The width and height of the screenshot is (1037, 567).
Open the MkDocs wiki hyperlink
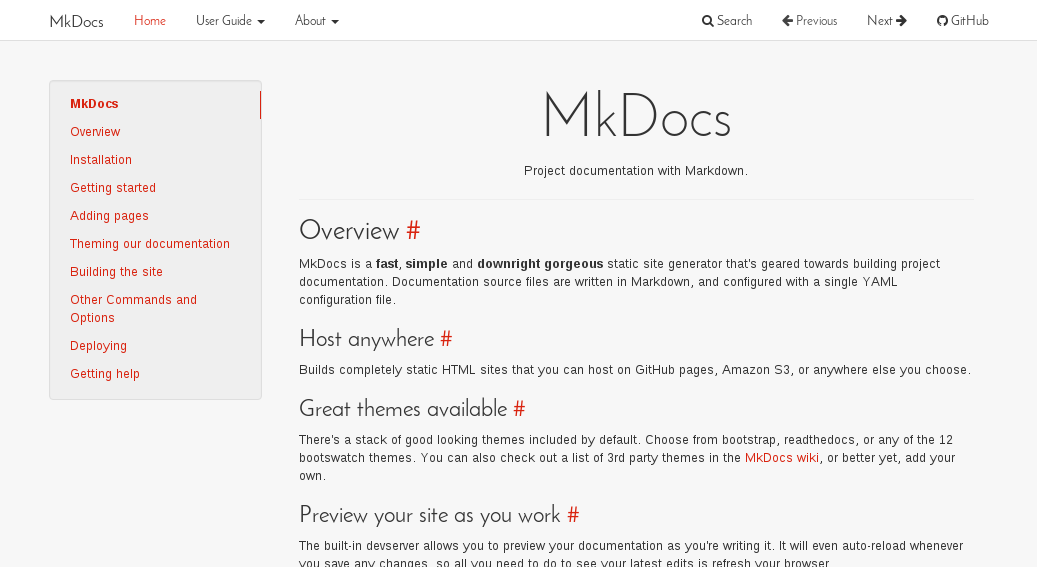pos(782,458)
